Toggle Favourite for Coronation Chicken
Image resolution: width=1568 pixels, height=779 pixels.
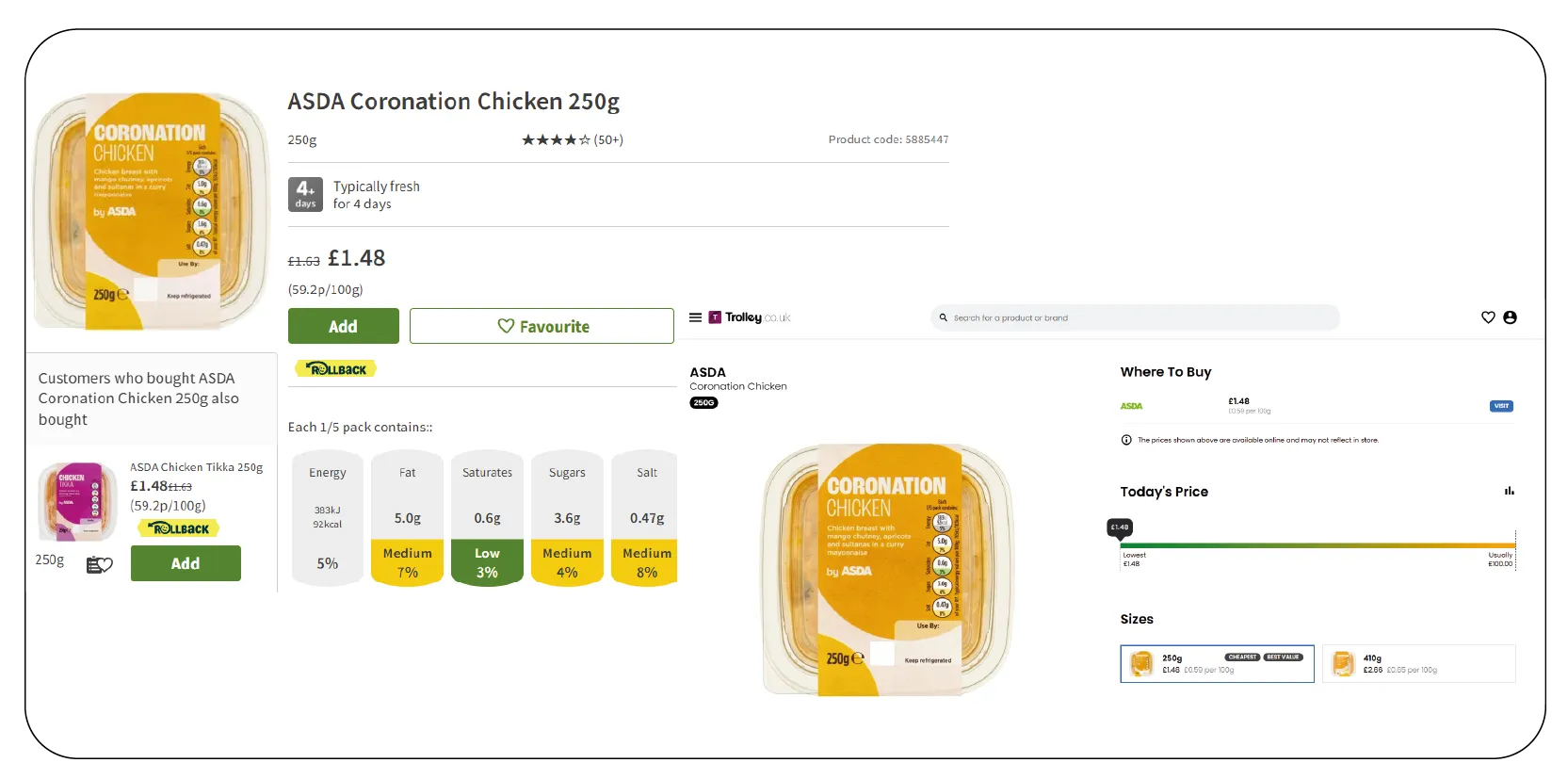pos(542,326)
